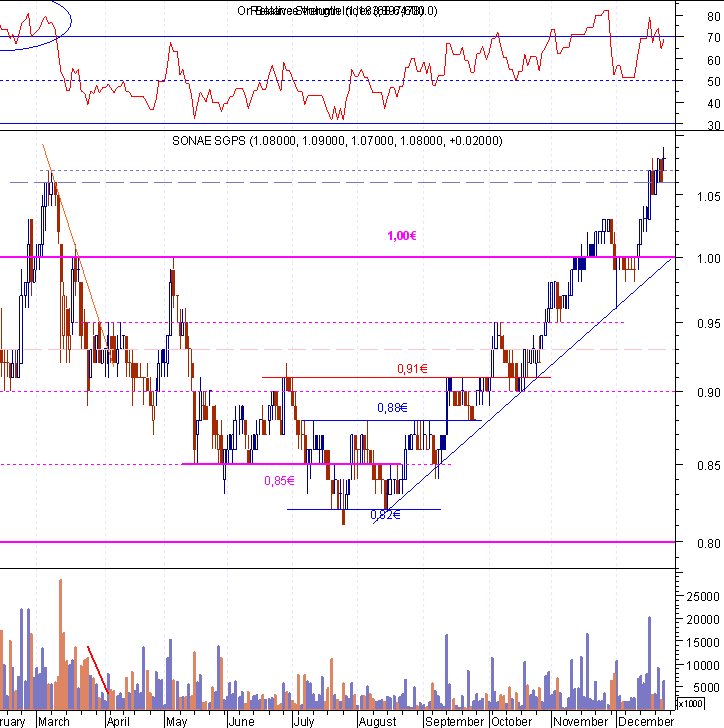Select the short red trendline on volume panel

point(98,670)
